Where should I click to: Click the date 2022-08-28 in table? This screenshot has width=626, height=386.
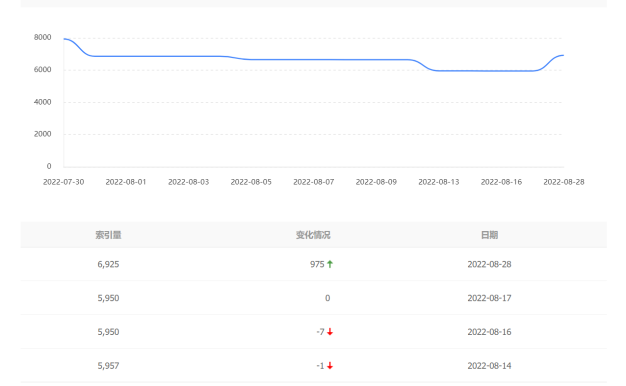click(x=489, y=264)
